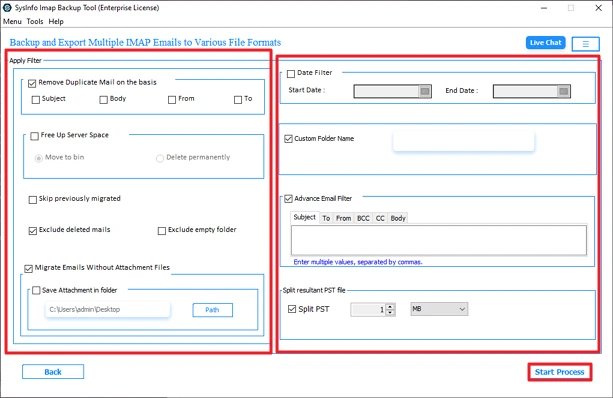This screenshot has height=398, width=613.
Task: Switch to the BCC filter tab
Action: [363, 218]
